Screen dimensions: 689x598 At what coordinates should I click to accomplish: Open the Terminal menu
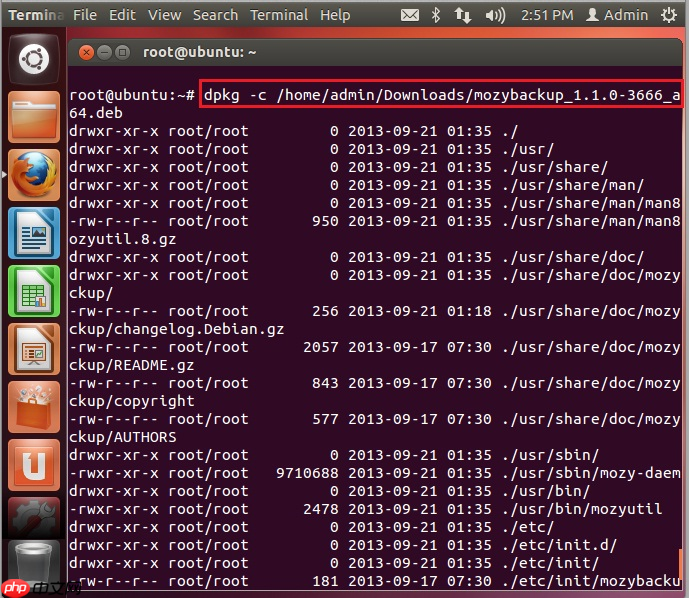[x=279, y=15]
